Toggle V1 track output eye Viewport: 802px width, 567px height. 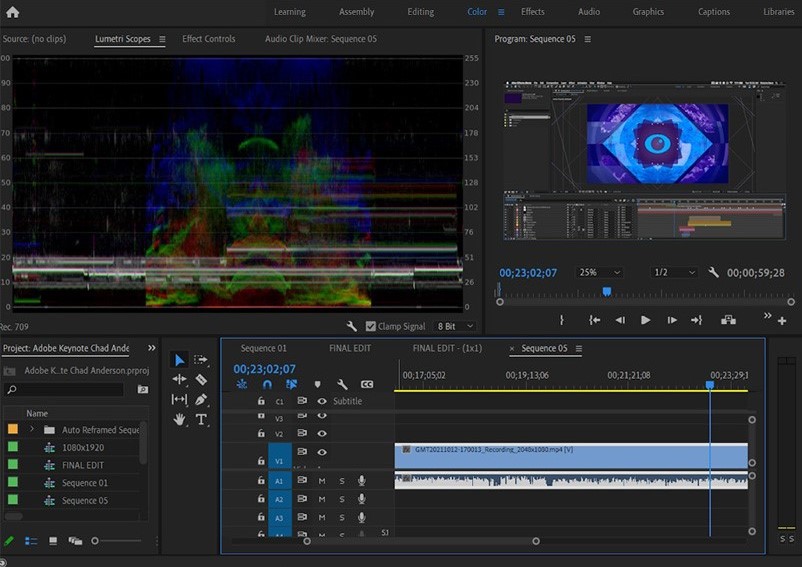click(322, 452)
